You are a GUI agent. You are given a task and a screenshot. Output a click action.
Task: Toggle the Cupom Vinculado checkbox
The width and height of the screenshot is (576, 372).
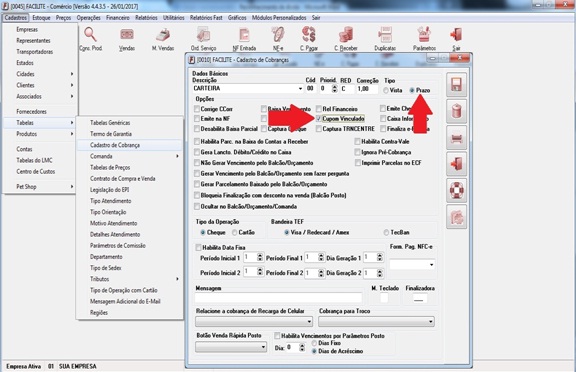[318, 119]
